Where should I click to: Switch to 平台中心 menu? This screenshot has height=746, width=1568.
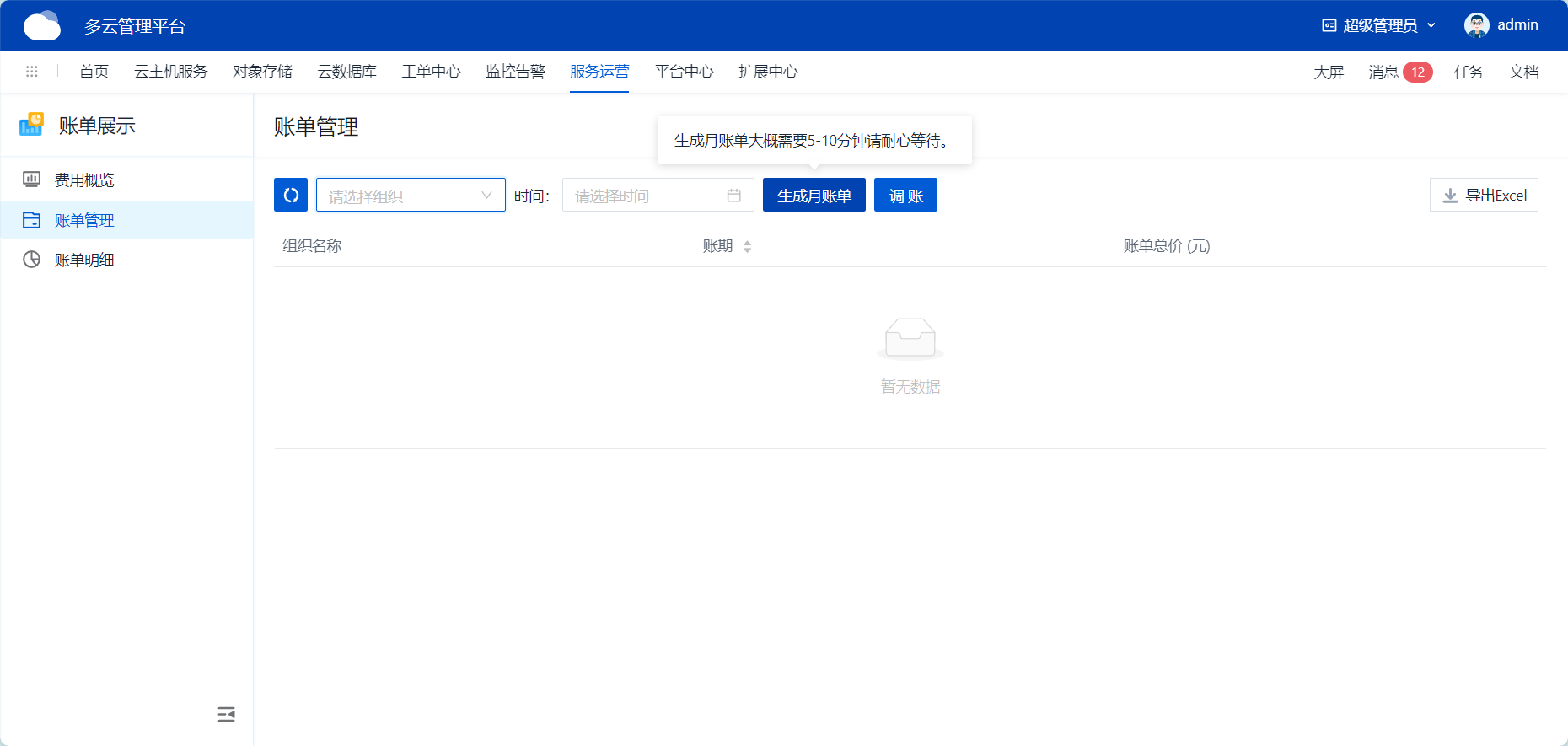(684, 72)
